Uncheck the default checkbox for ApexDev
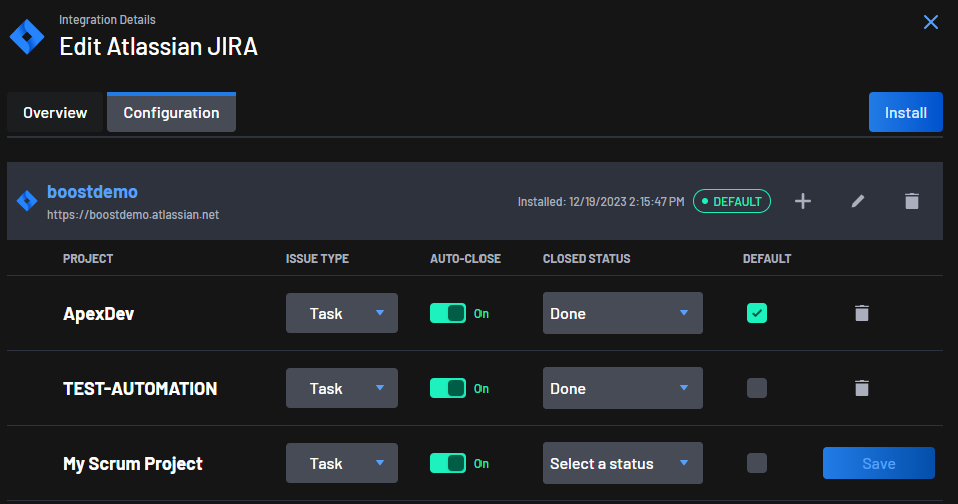The image size is (958, 504). click(x=756, y=313)
